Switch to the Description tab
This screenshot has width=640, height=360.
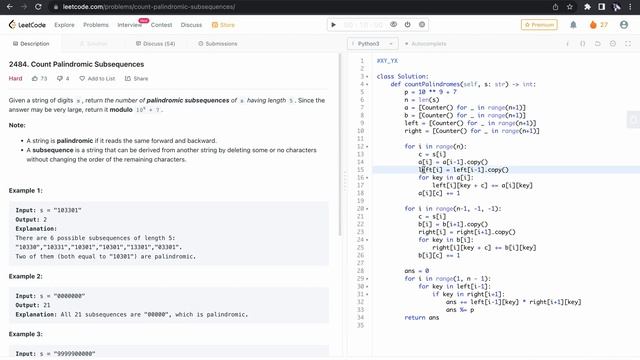point(31,44)
